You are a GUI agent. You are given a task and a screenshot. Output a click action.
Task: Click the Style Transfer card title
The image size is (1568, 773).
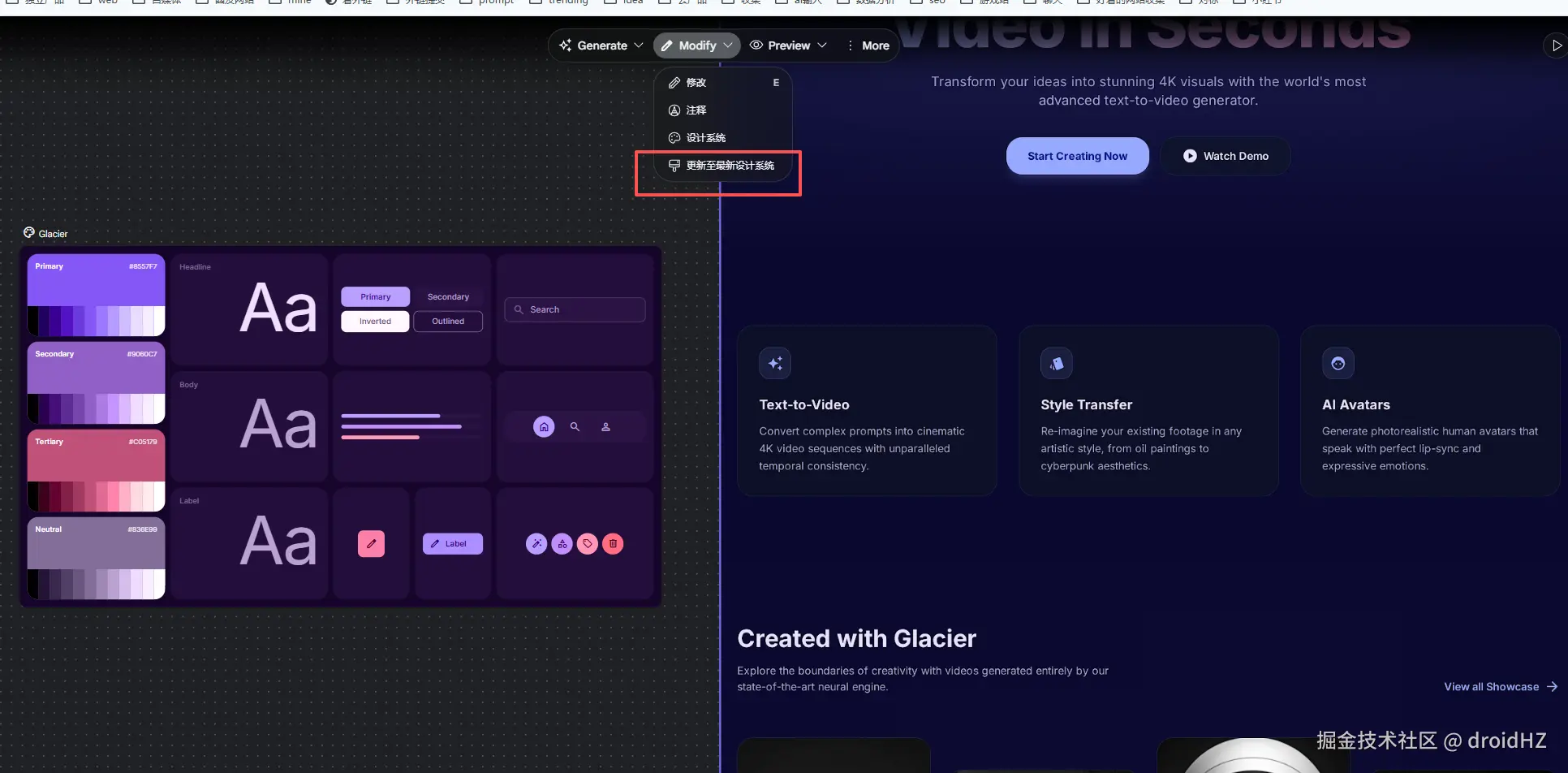pos(1086,405)
